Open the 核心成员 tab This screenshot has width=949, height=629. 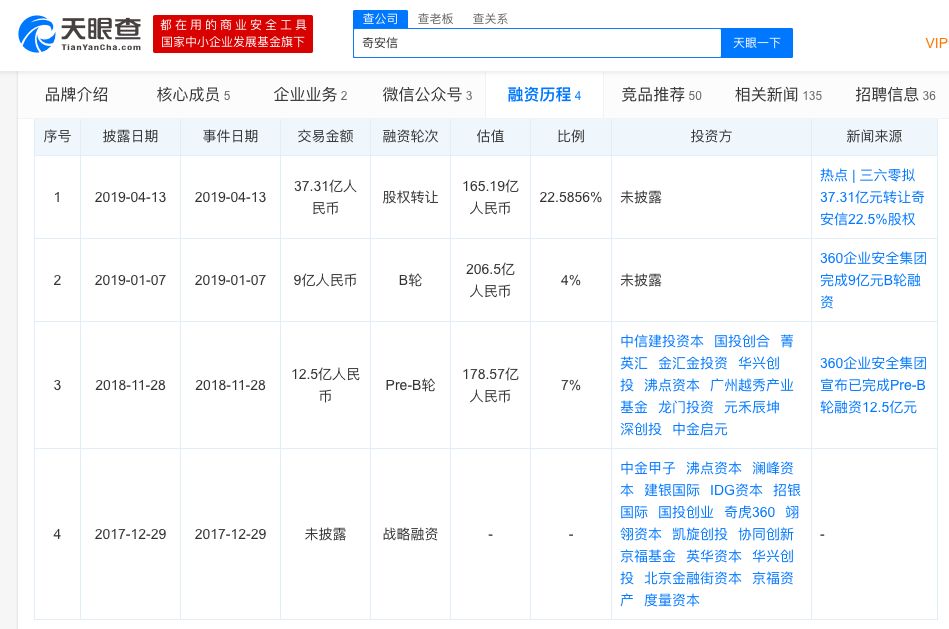[193, 95]
